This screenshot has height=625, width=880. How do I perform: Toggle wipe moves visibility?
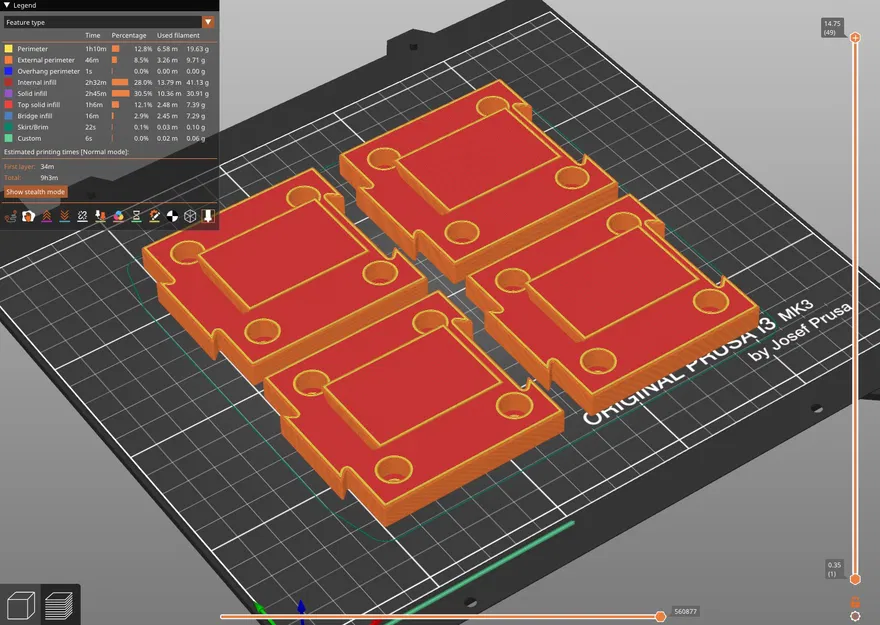(82, 215)
